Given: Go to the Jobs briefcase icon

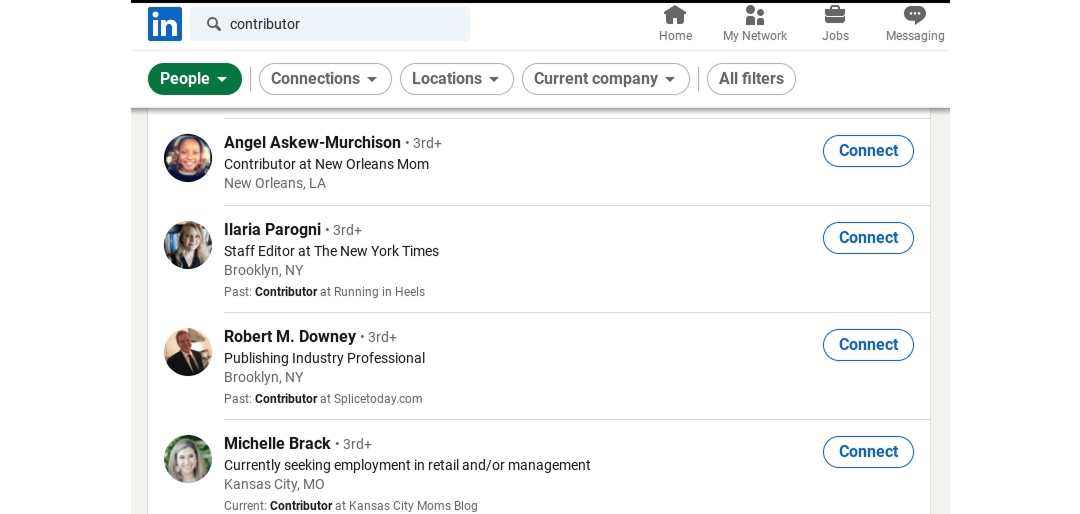Looking at the screenshot, I should pyautogui.click(x=835, y=15).
